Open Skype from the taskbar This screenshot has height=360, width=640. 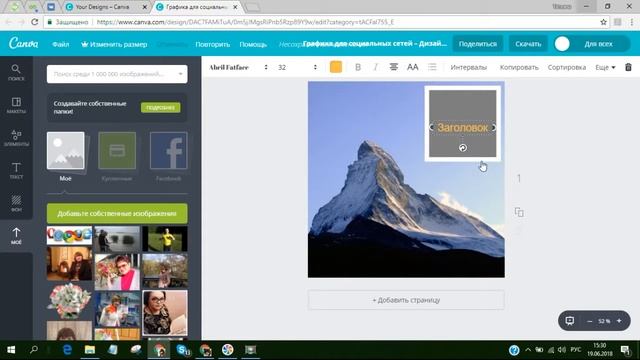click(182, 350)
